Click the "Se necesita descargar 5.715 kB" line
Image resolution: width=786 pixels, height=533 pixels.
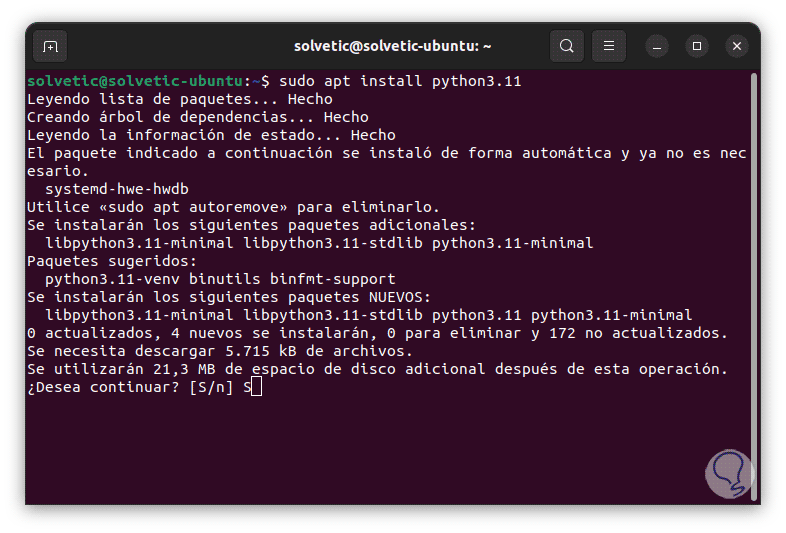(x=219, y=351)
